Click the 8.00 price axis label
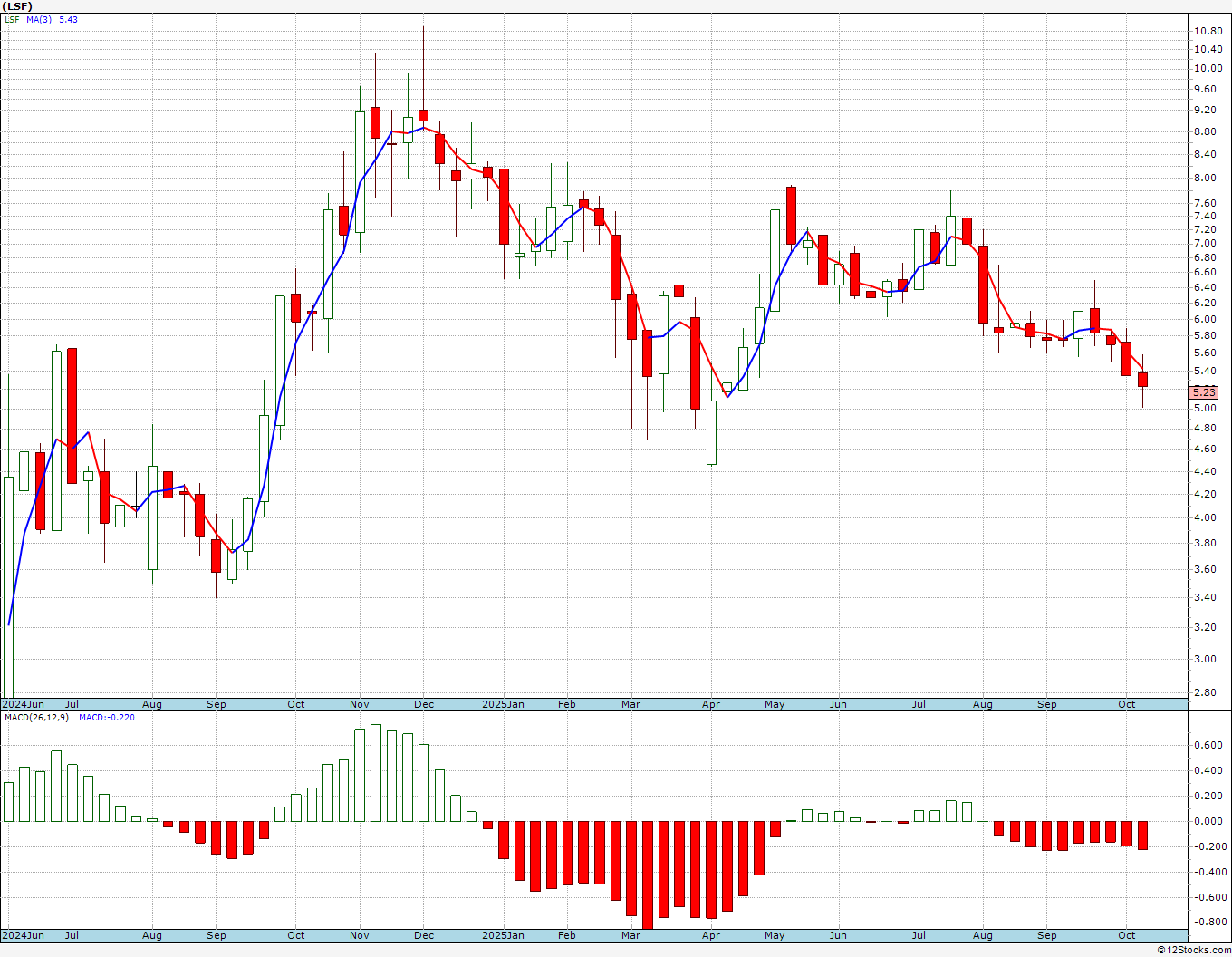The width and height of the screenshot is (1232, 957). point(1204,178)
